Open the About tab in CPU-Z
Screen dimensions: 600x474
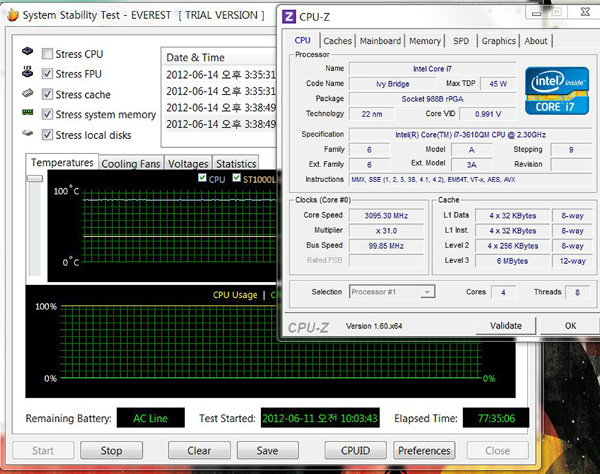pos(536,41)
